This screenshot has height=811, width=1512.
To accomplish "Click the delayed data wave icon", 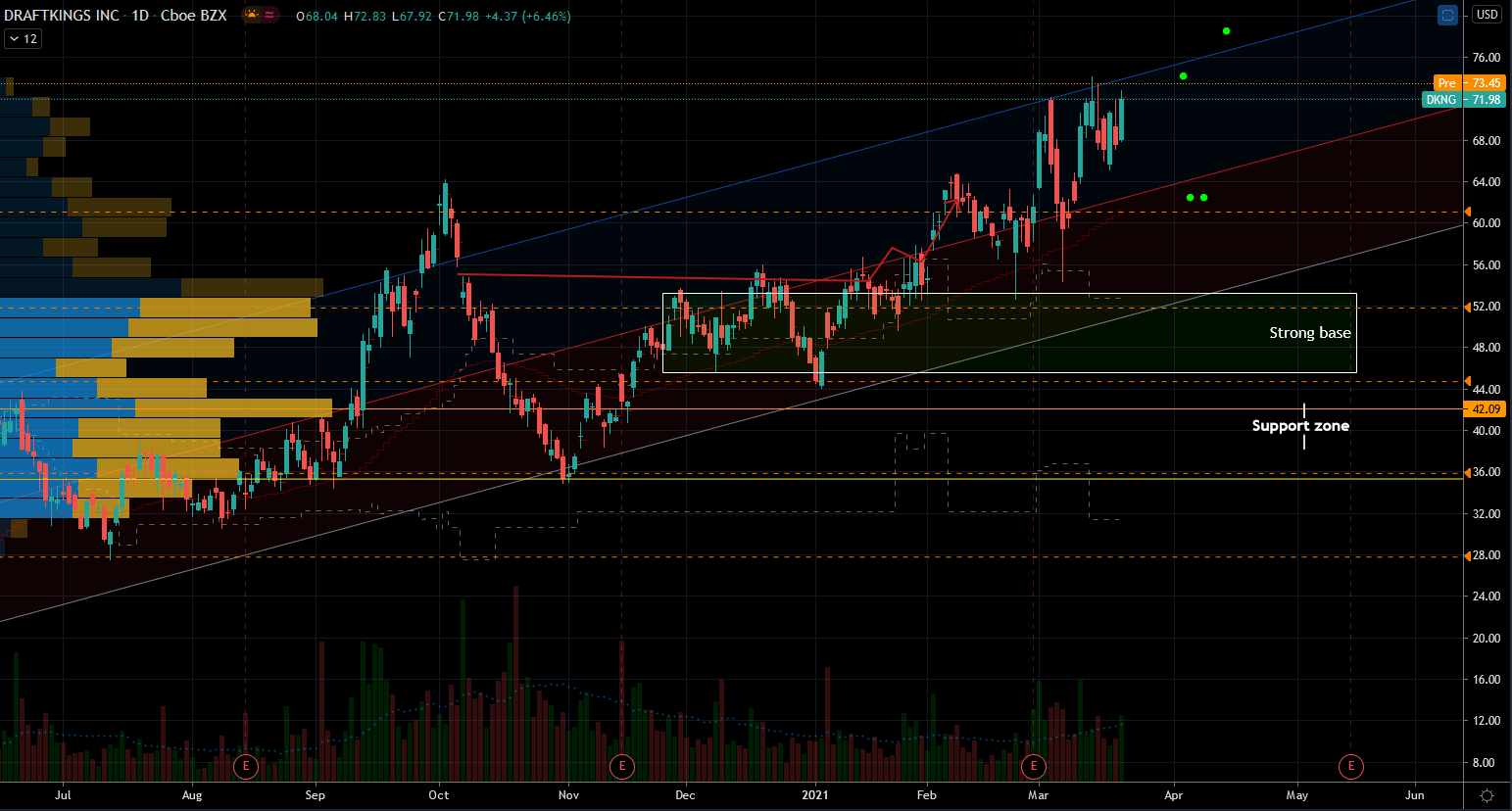I will pos(269,15).
